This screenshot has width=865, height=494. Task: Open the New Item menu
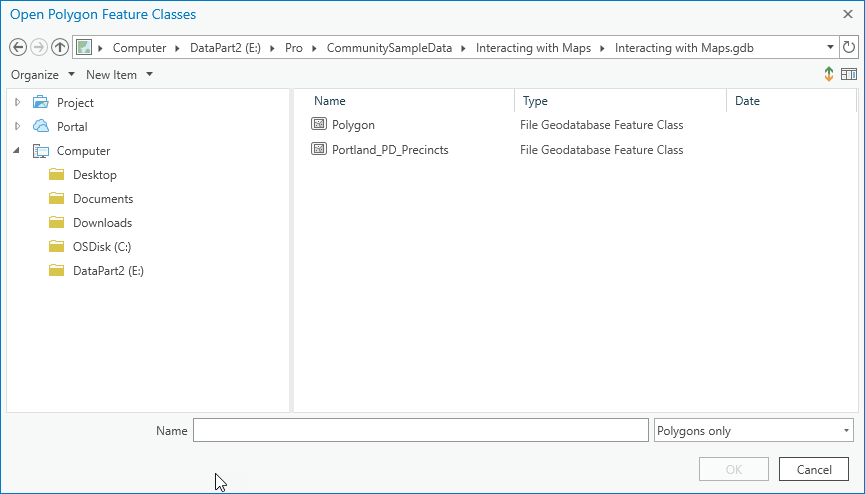[119, 75]
